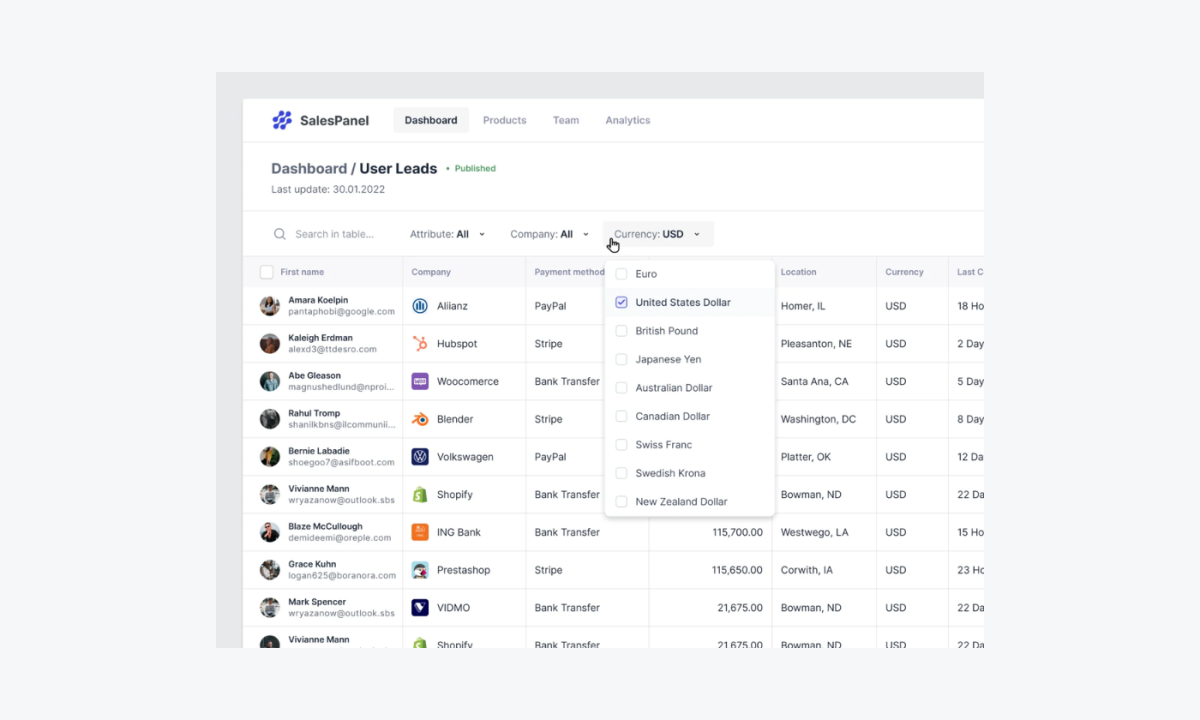The image size is (1200, 720).
Task: Click the WooCommerce company icon
Action: (x=419, y=381)
